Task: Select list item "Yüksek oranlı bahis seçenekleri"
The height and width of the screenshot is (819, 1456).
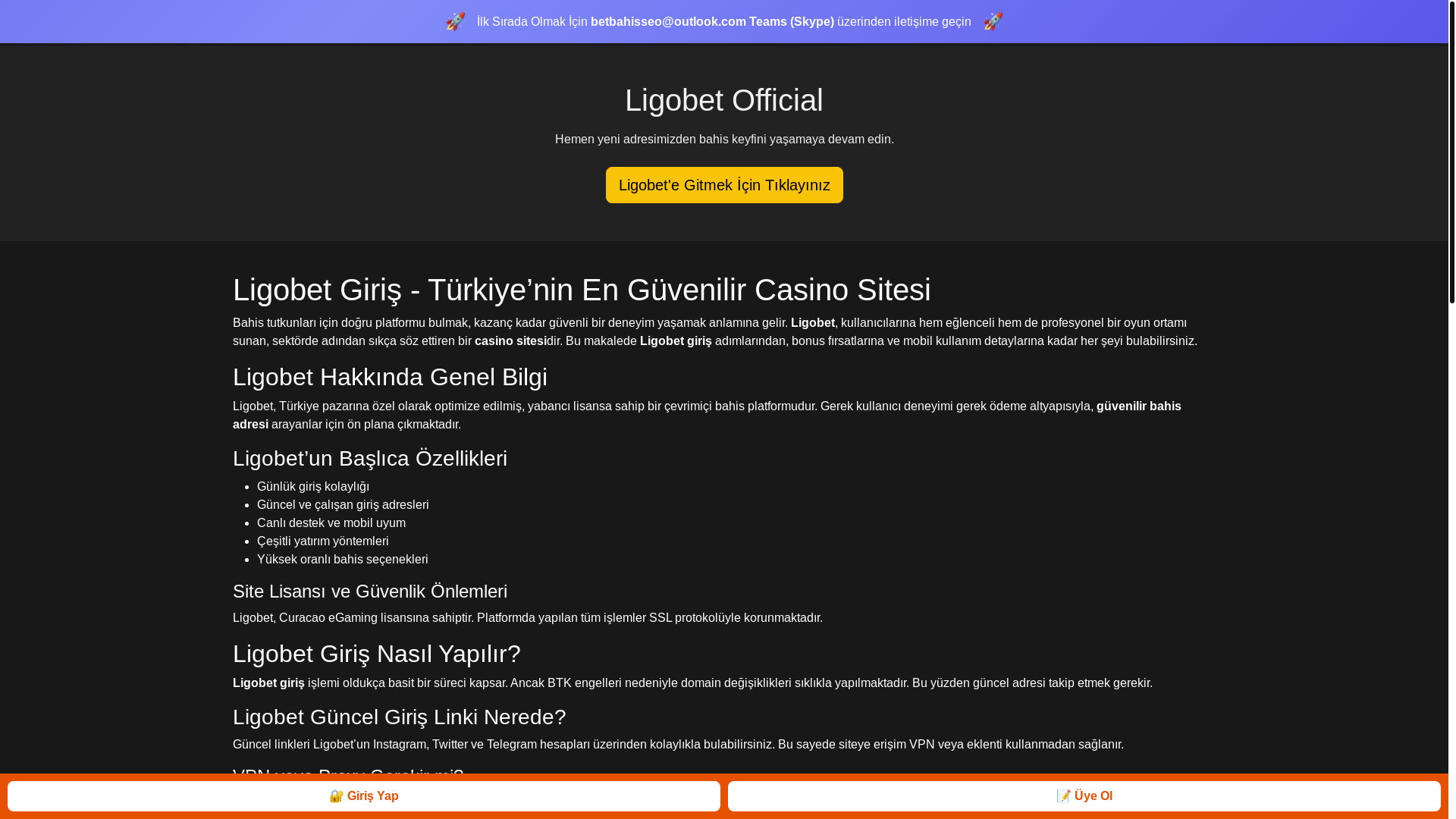Action: (343, 559)
